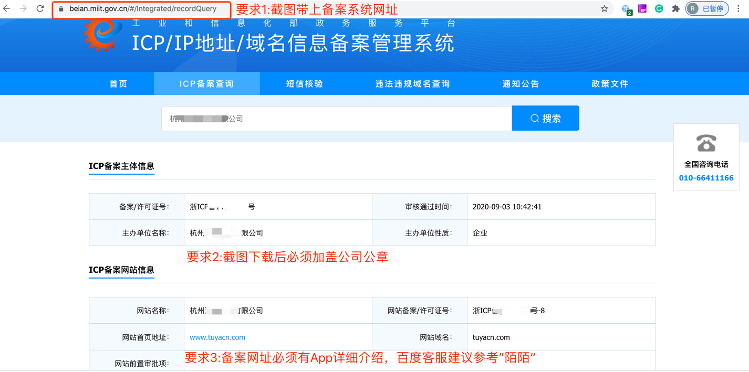
Task: Click the profile button labeled 已暂停
Action: [707, 9]
